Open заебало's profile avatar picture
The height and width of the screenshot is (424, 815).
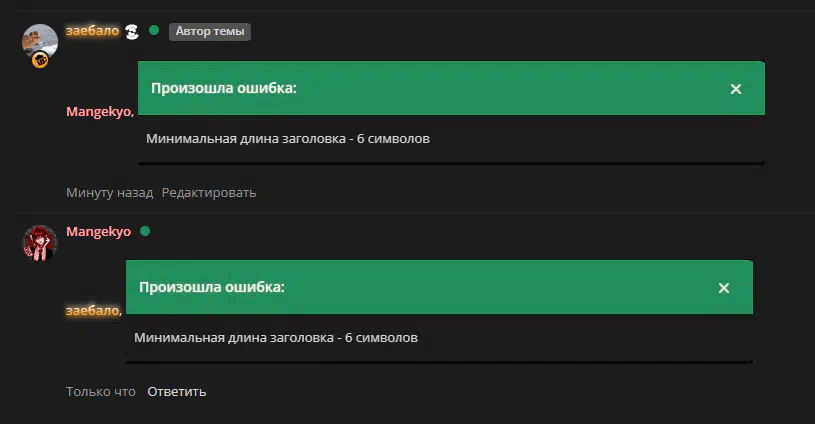point(40,42)
